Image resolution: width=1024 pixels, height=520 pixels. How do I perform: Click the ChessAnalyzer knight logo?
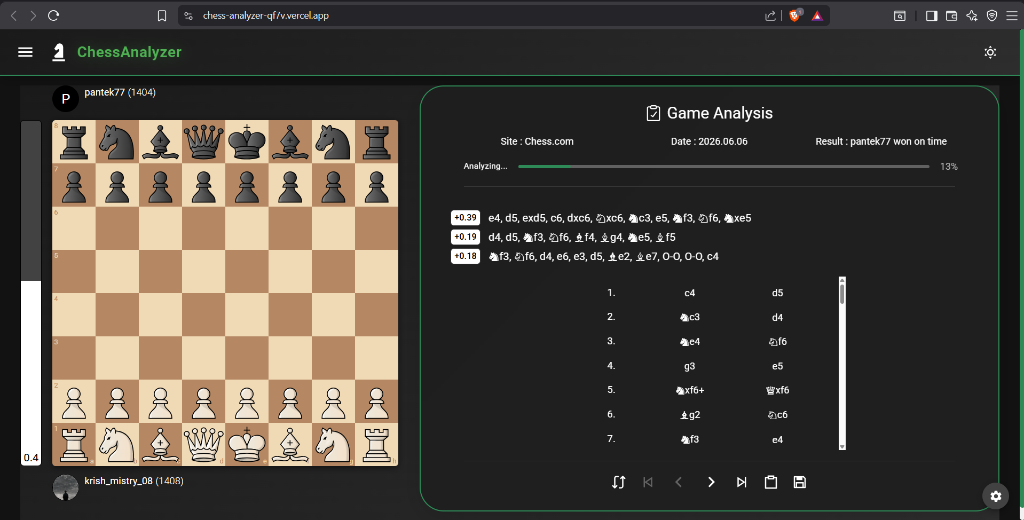click(59, 52)
